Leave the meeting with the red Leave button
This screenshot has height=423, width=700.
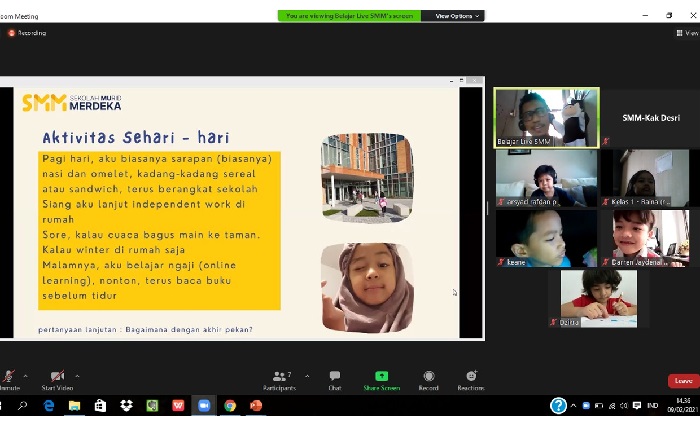pyautogui.click(x=683, y=381)
